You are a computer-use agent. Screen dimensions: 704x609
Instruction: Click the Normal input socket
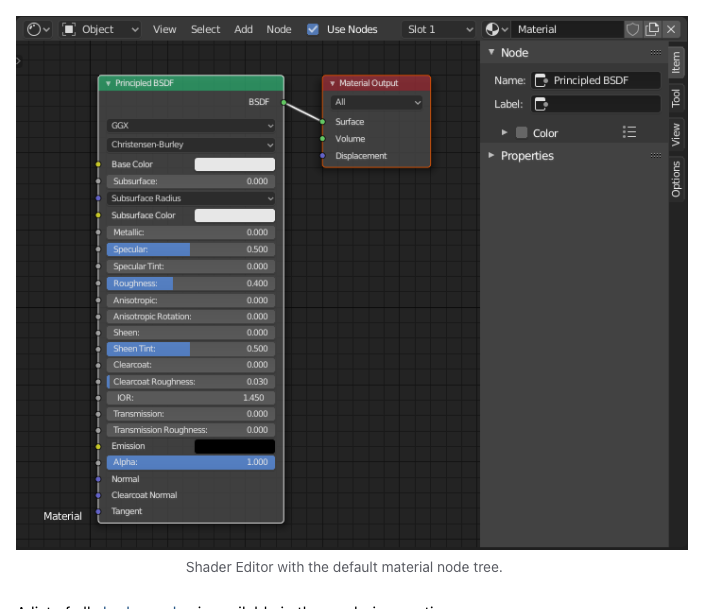tap(98, 479)
